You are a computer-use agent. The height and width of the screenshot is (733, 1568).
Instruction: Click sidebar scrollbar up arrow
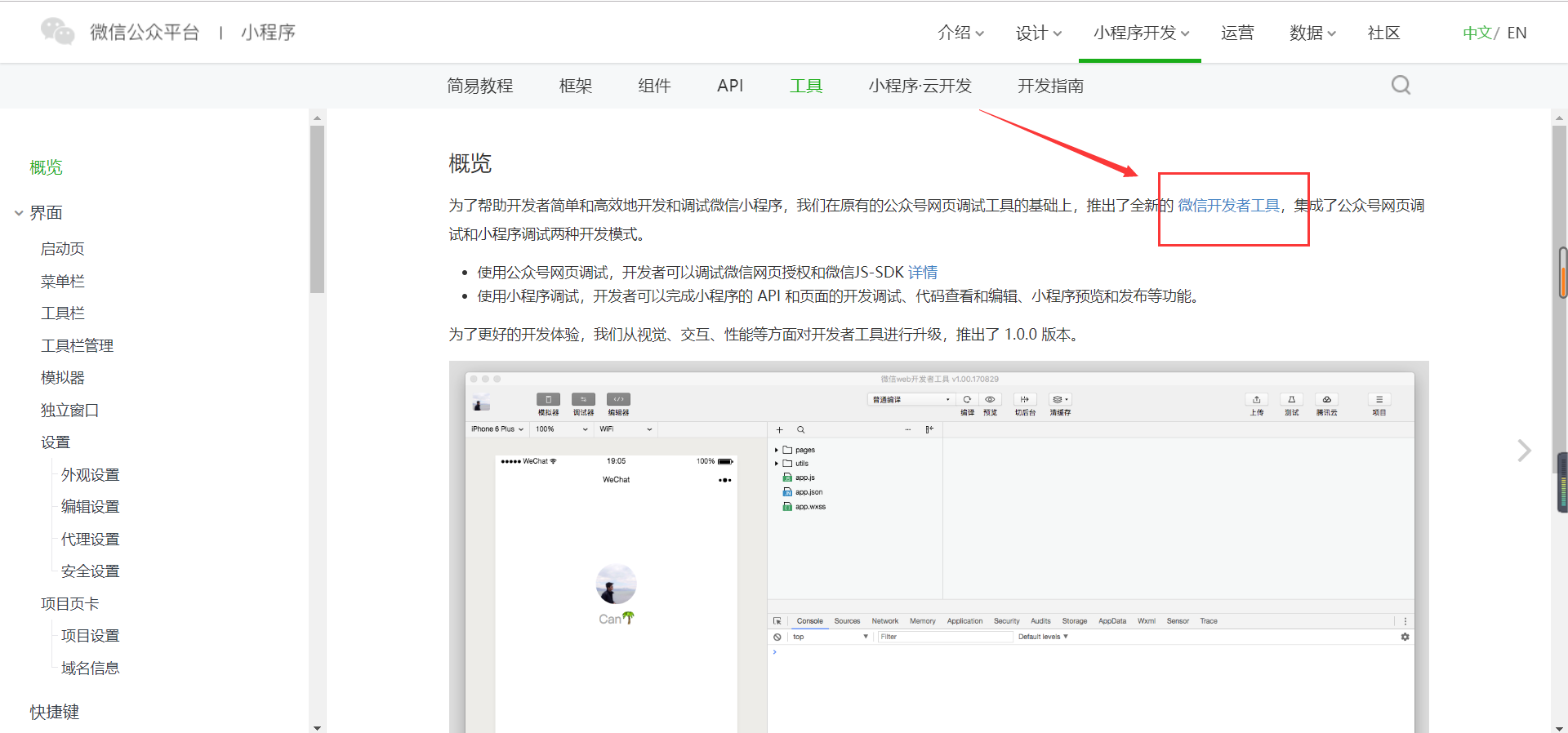[x=317, y=118]
